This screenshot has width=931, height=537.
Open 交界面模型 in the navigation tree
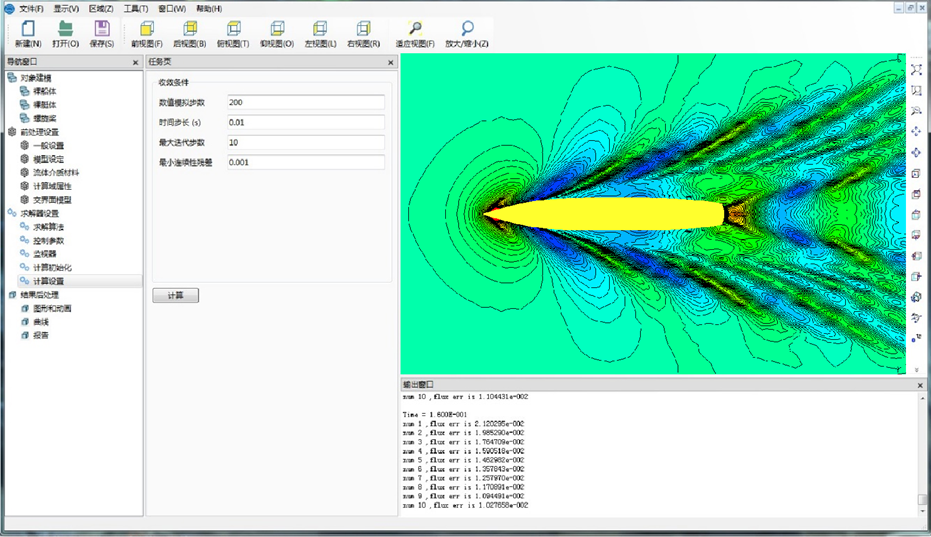coord(52,200)
